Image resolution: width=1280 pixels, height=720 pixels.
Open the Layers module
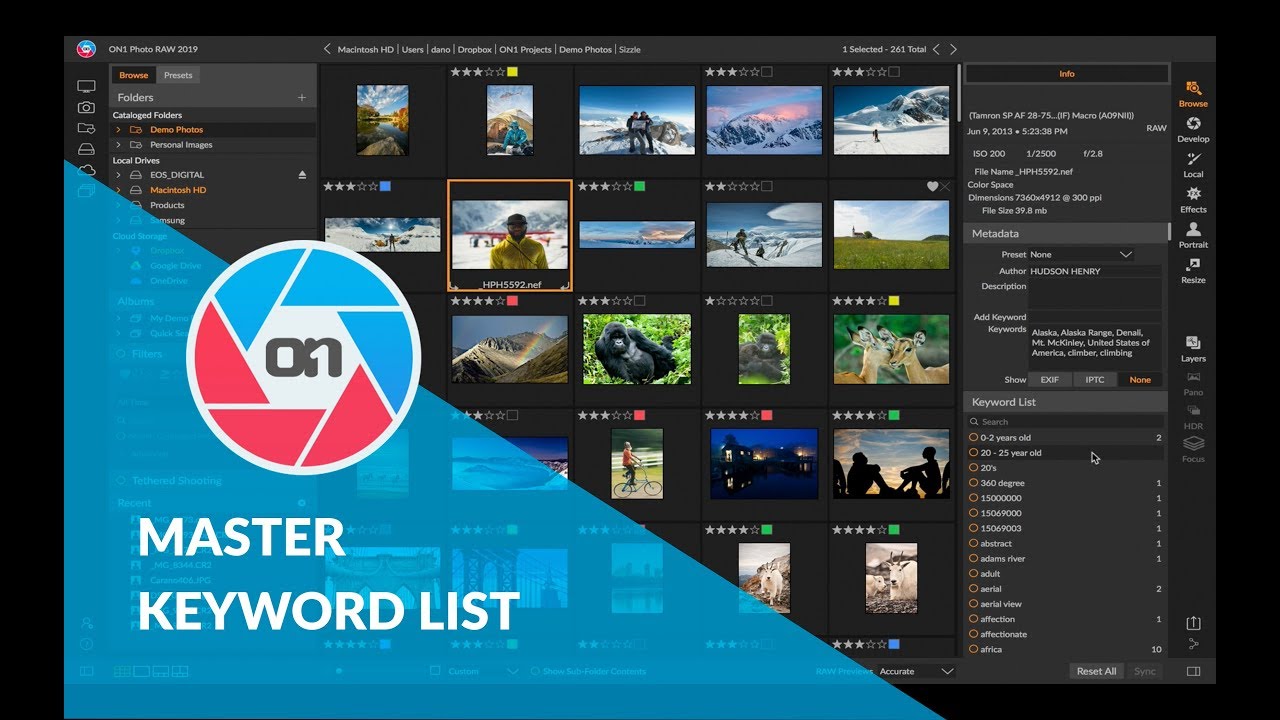[1193, 348]
